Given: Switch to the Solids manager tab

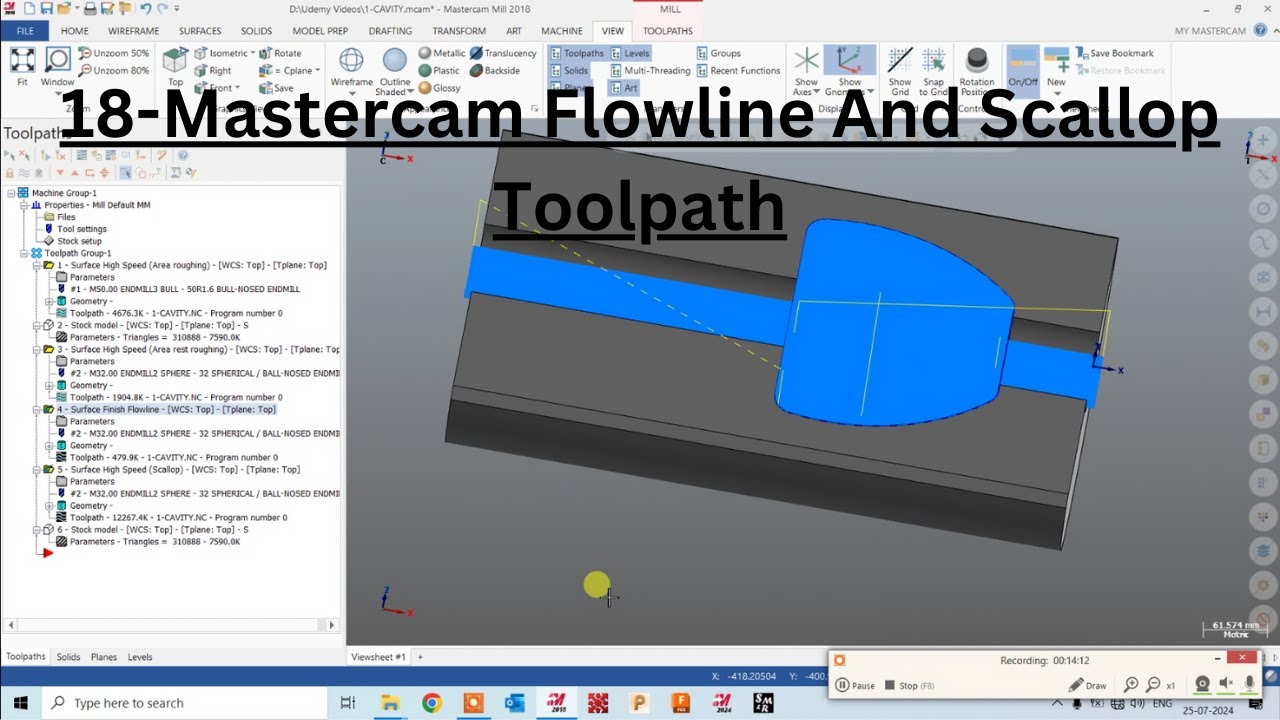Looking at the screenshot, I should 68,657.
